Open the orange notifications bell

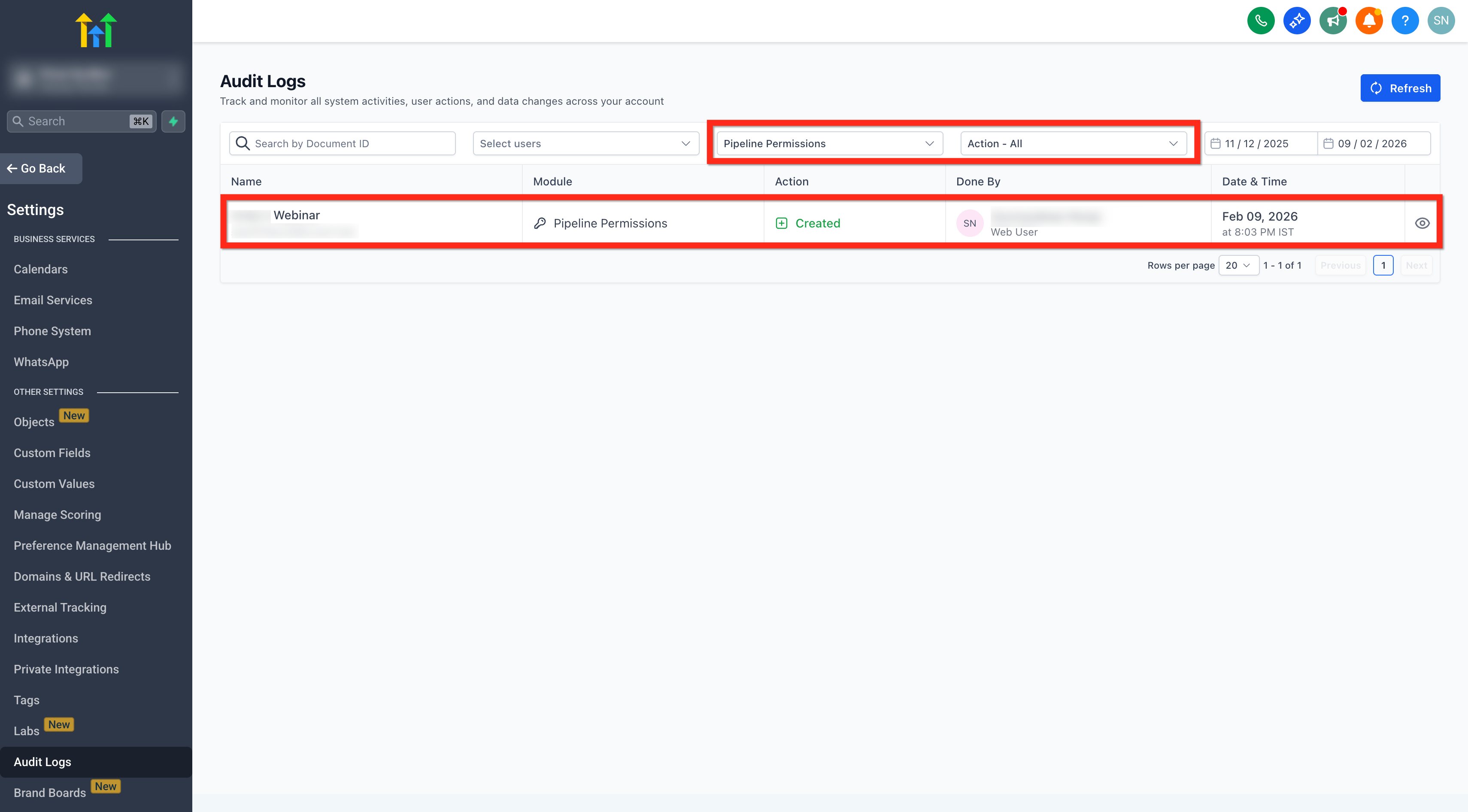click(1369, 21)
